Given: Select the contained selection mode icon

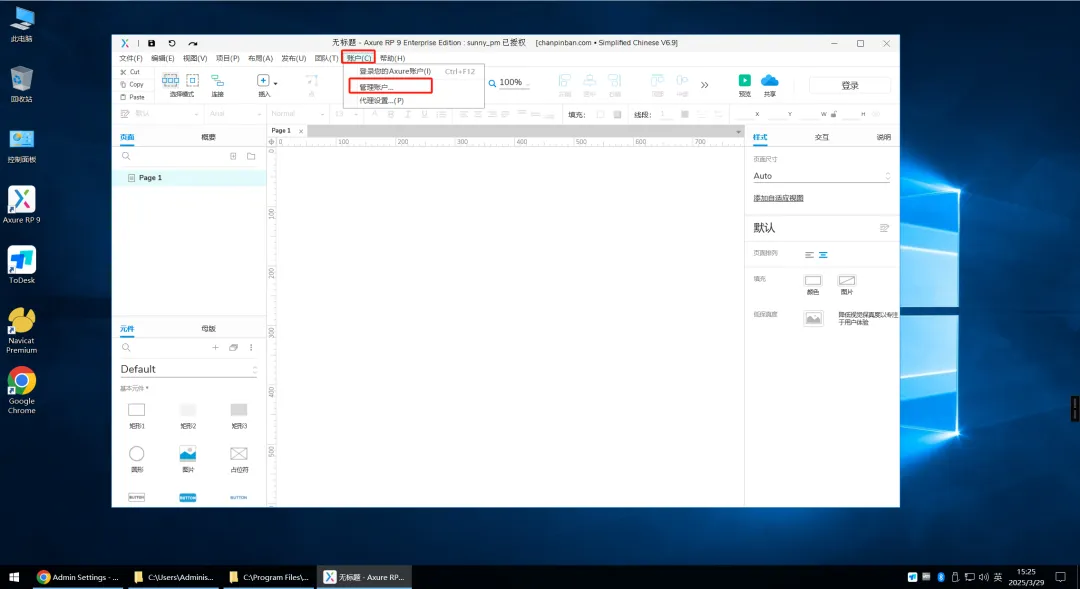Looking at the screenshot, I should click(193, 80).
